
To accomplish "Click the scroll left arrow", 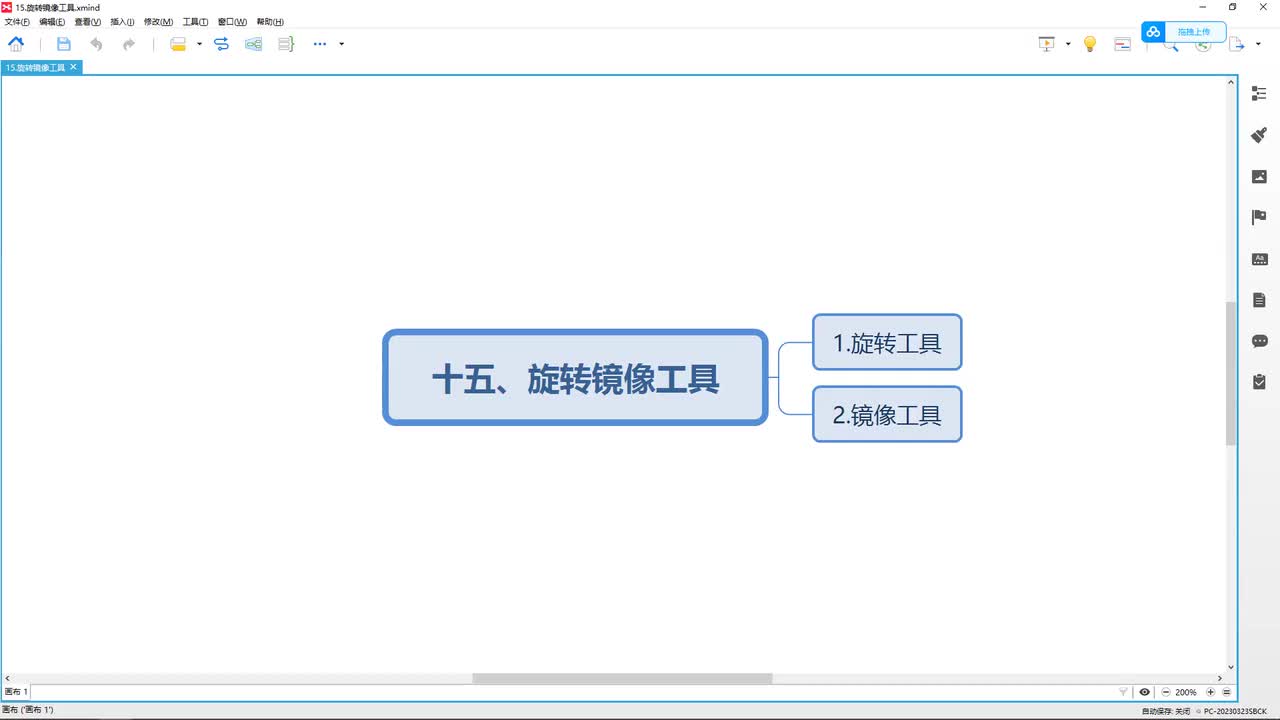I will click(7, 678).
